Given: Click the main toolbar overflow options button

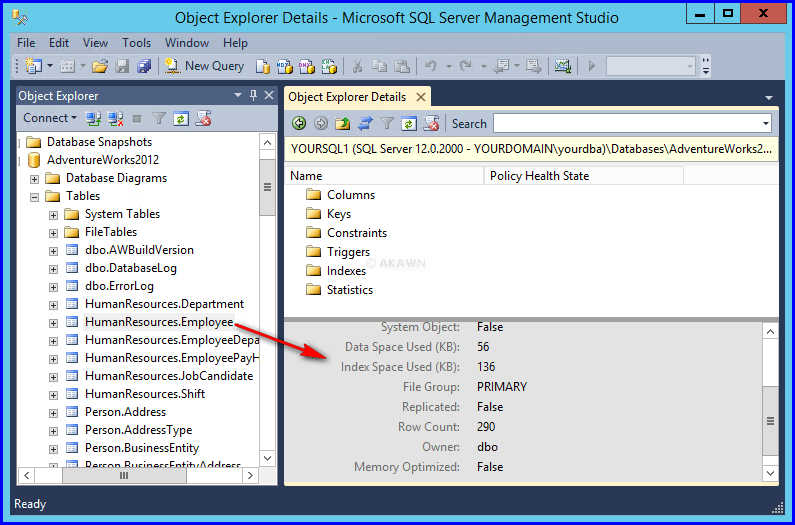Looking at the screenshot, I should pyautogui.click(x=706, y=66).
